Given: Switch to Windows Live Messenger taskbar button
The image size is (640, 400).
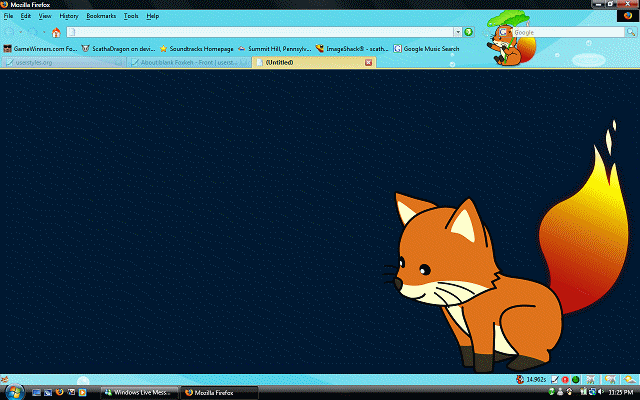Looking at the screenshot, I should coord(140,393).
